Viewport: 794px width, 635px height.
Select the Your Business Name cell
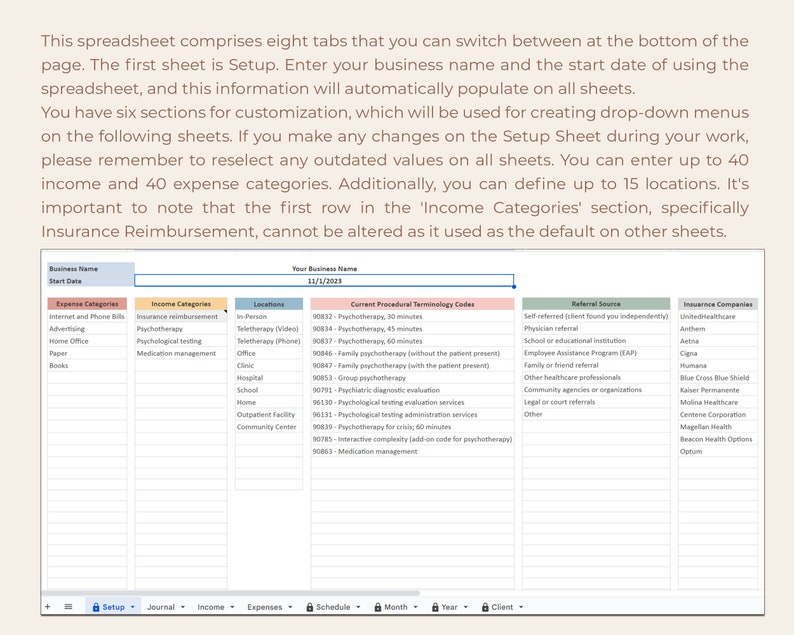[324, 268]
